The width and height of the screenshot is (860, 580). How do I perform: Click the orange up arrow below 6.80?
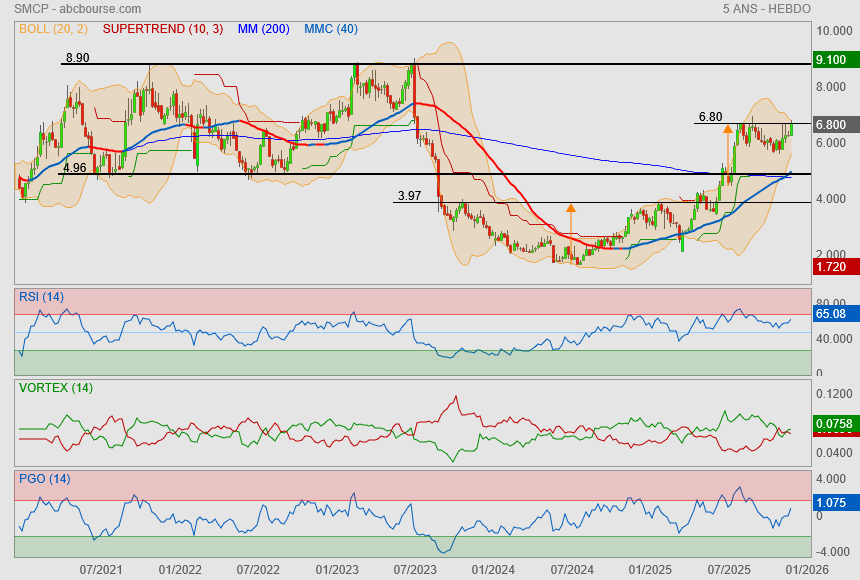(727, 129)
